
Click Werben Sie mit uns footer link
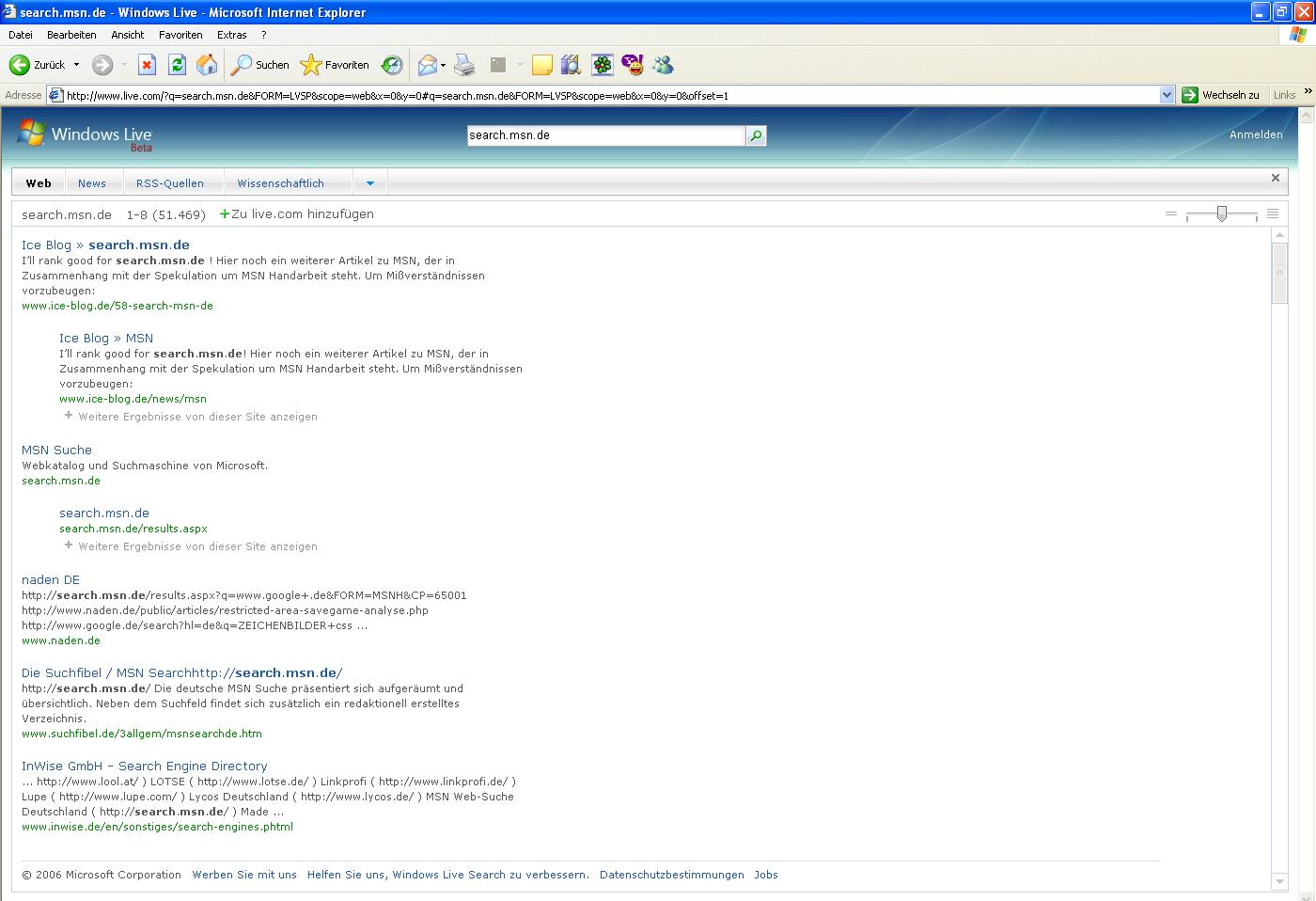coord(244,875)
